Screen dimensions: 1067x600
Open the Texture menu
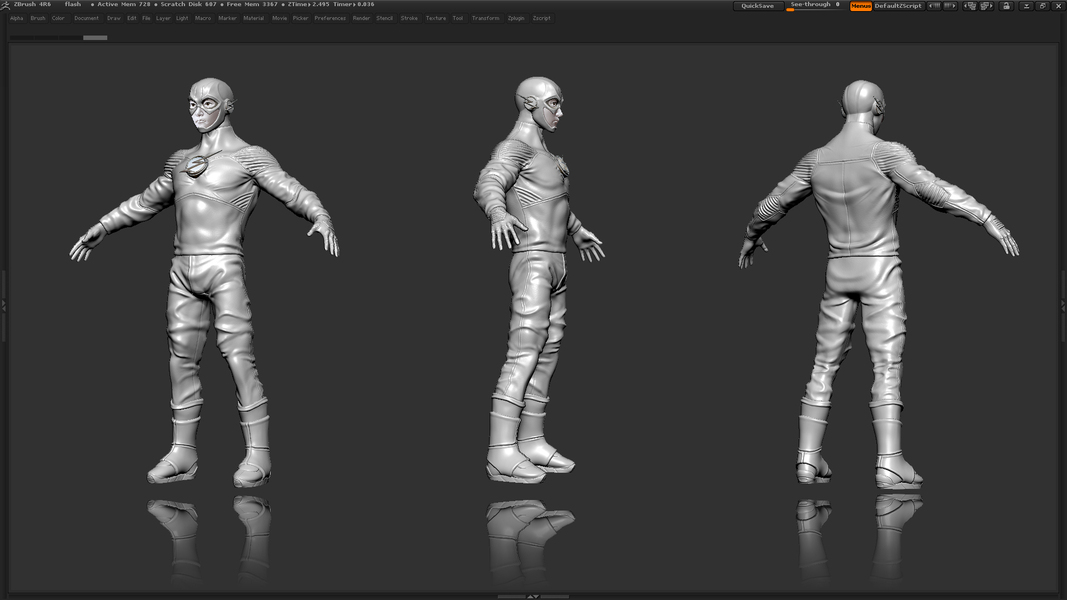point(436,18)
